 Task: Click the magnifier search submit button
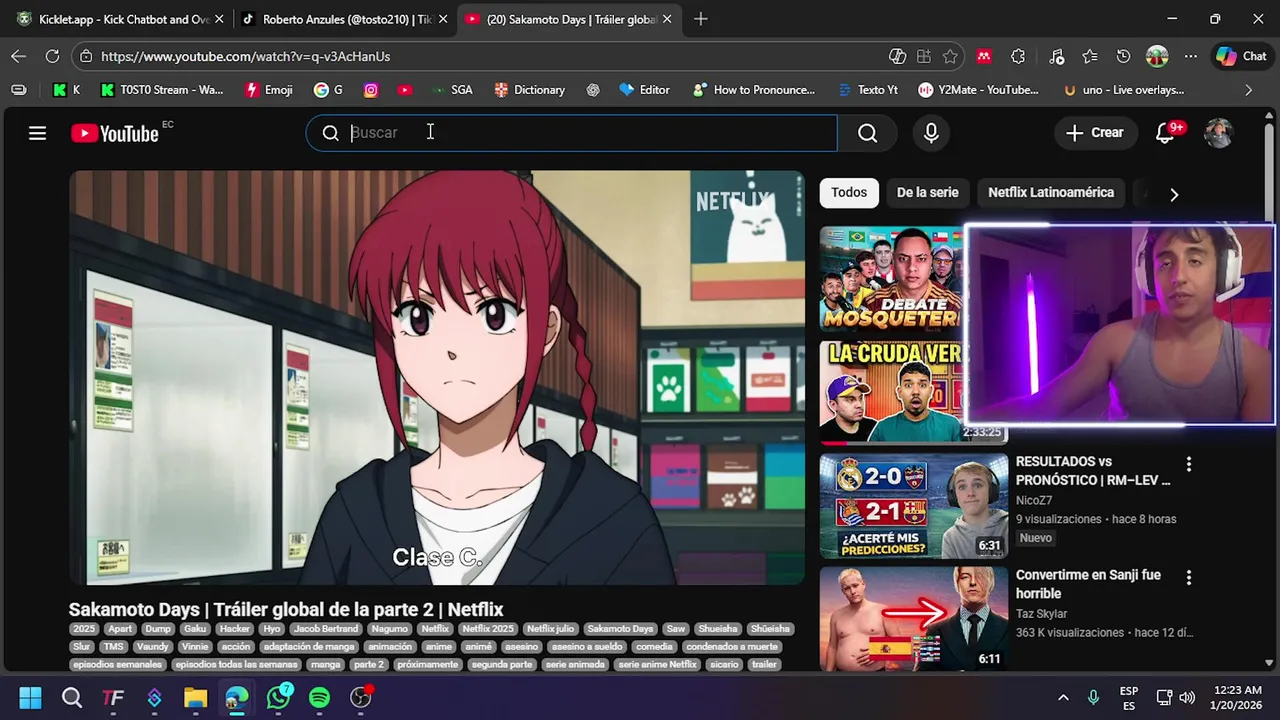pos(867,133)
